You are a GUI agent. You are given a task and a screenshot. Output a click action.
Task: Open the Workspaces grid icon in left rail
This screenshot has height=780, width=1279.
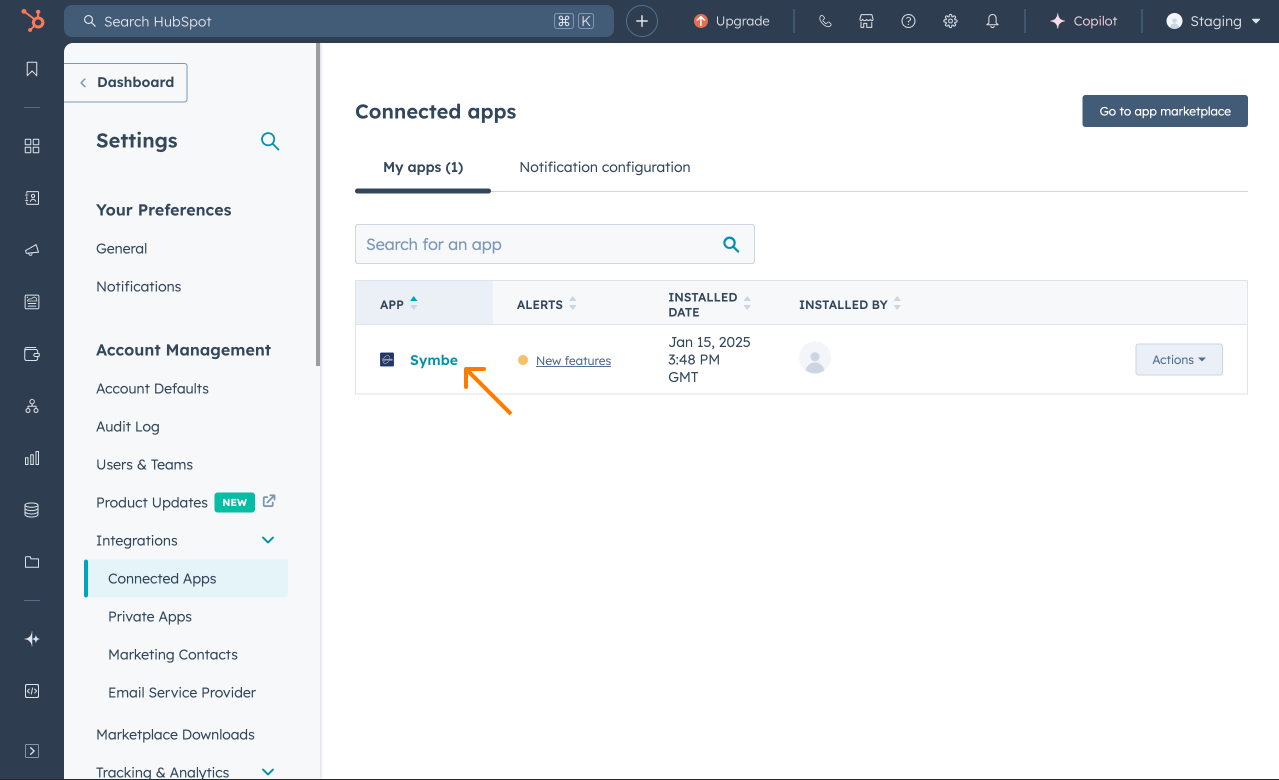coord(32,146)
